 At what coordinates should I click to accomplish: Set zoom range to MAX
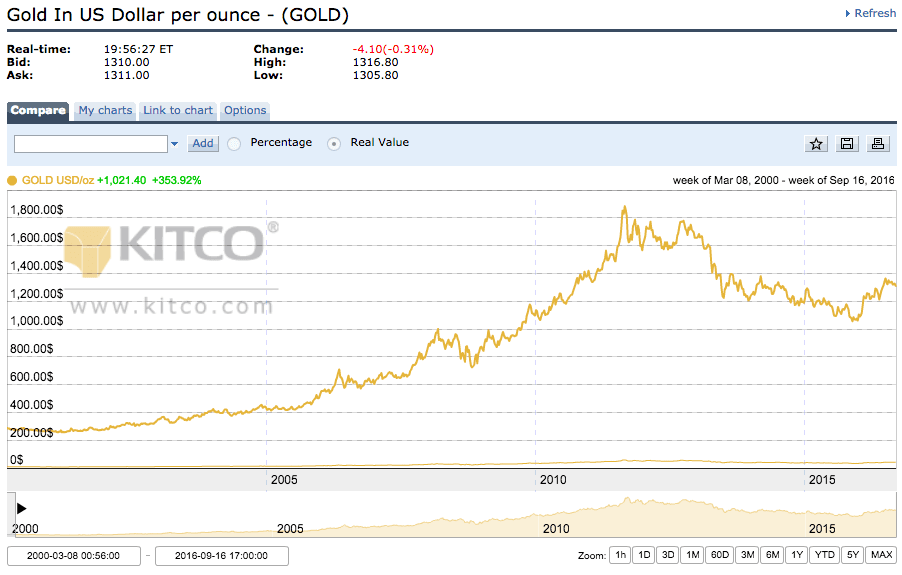881,555
